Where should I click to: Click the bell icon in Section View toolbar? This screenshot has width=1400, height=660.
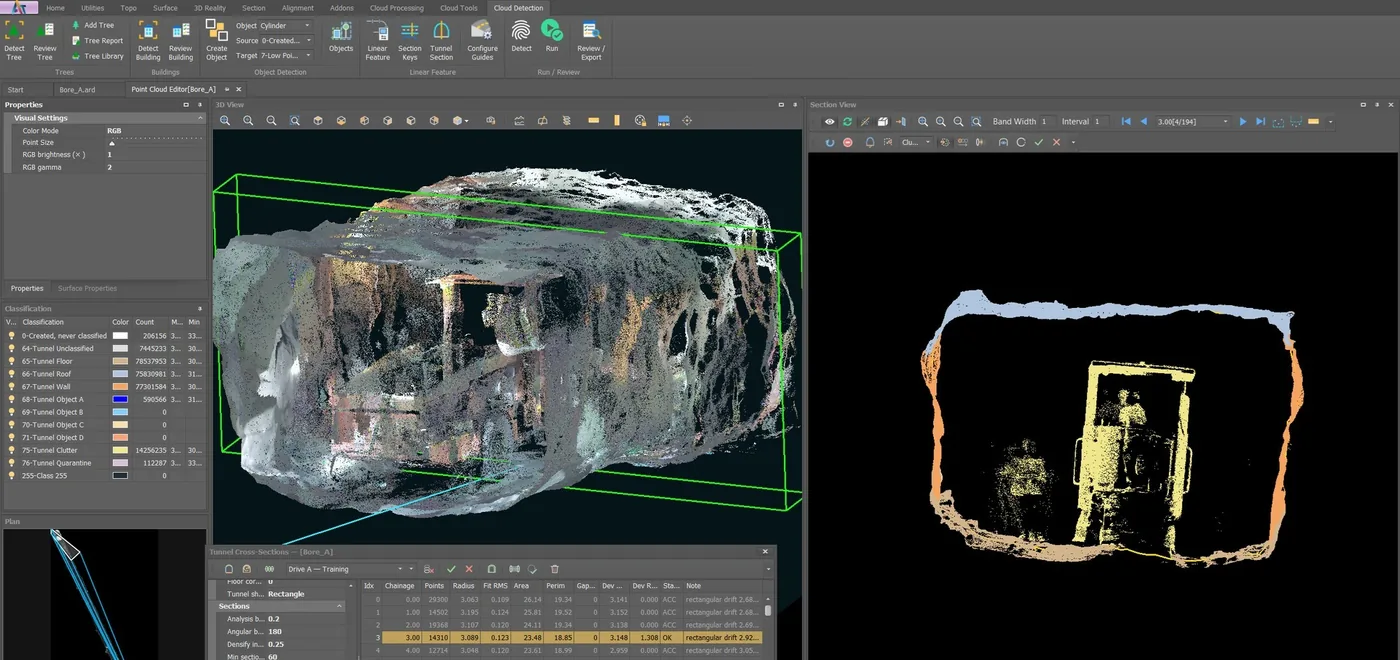coord(869,143)
